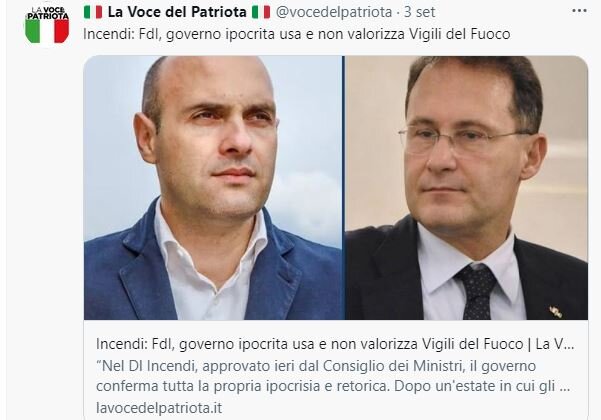Viewport: 601px width, 420px height.
Task: Click the lapel pin on the dark suit
Action: click(x=556, y=312)
